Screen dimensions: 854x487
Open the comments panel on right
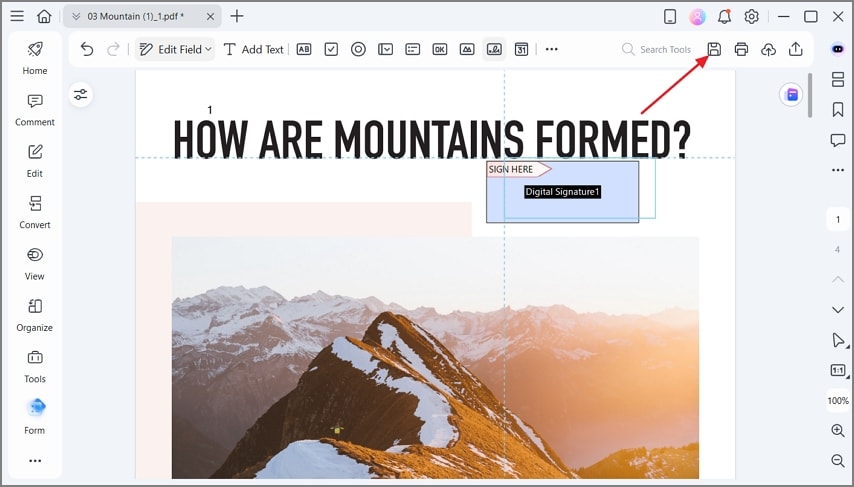pos(838,140)
